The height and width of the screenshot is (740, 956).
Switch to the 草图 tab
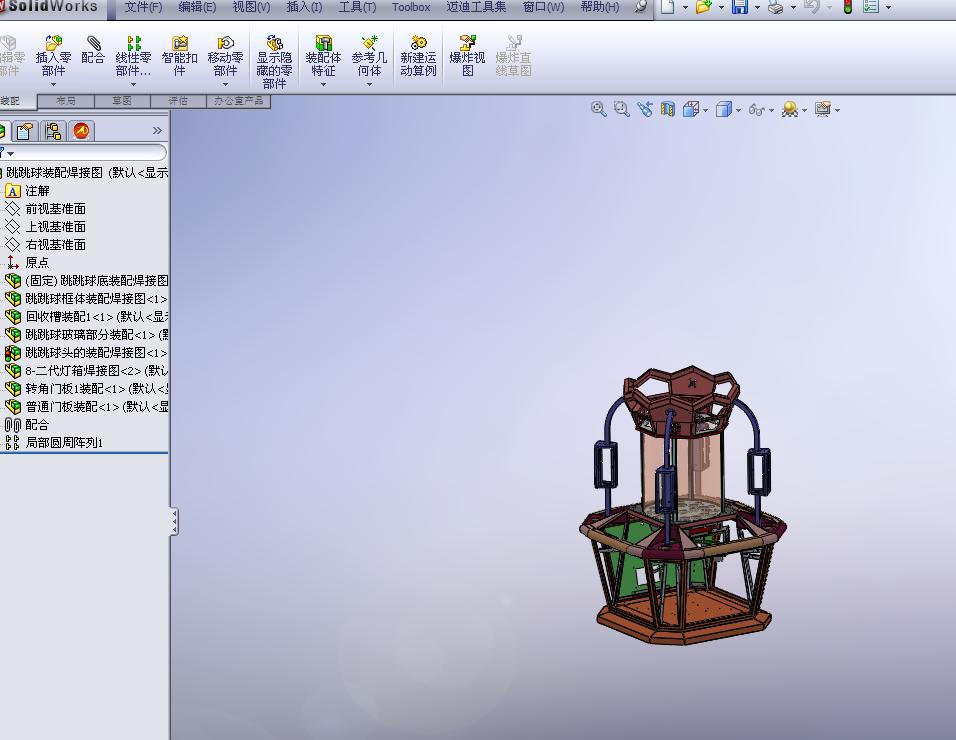pos(122,101)
